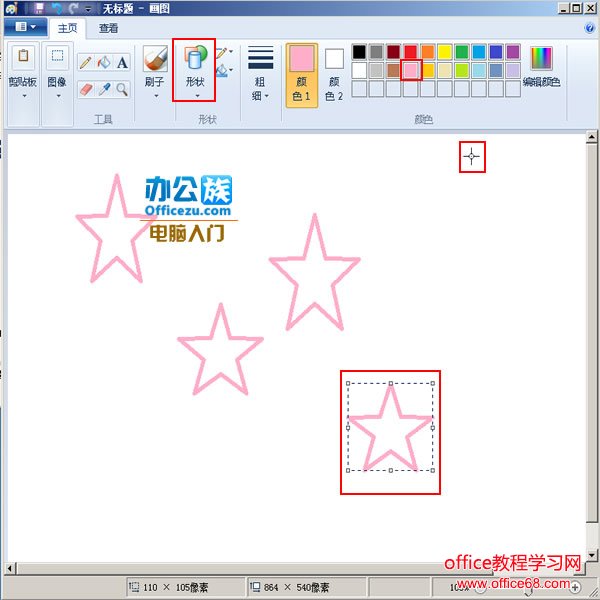This screenshot has width=600, height=600.
Task: Pick the white color swatch in palette
Action: point(359,70)
